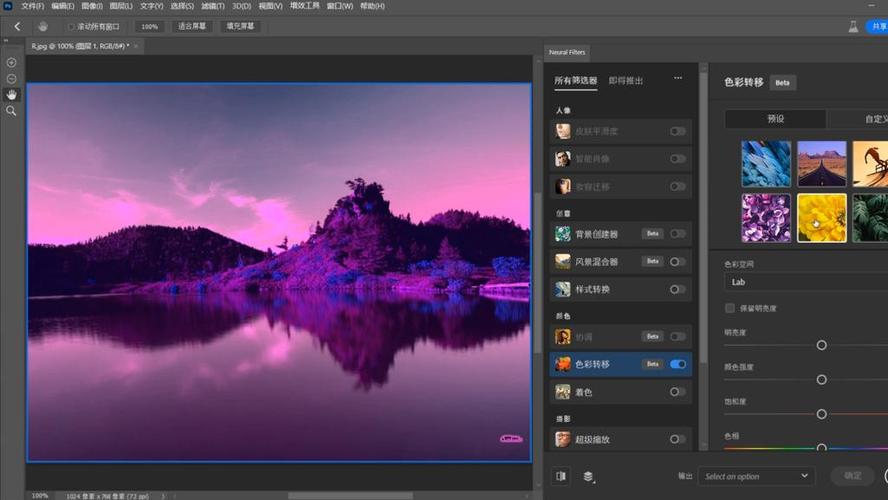Click the 风景混合器 landscape icon
888x500 pixels.
pos(562,262)
